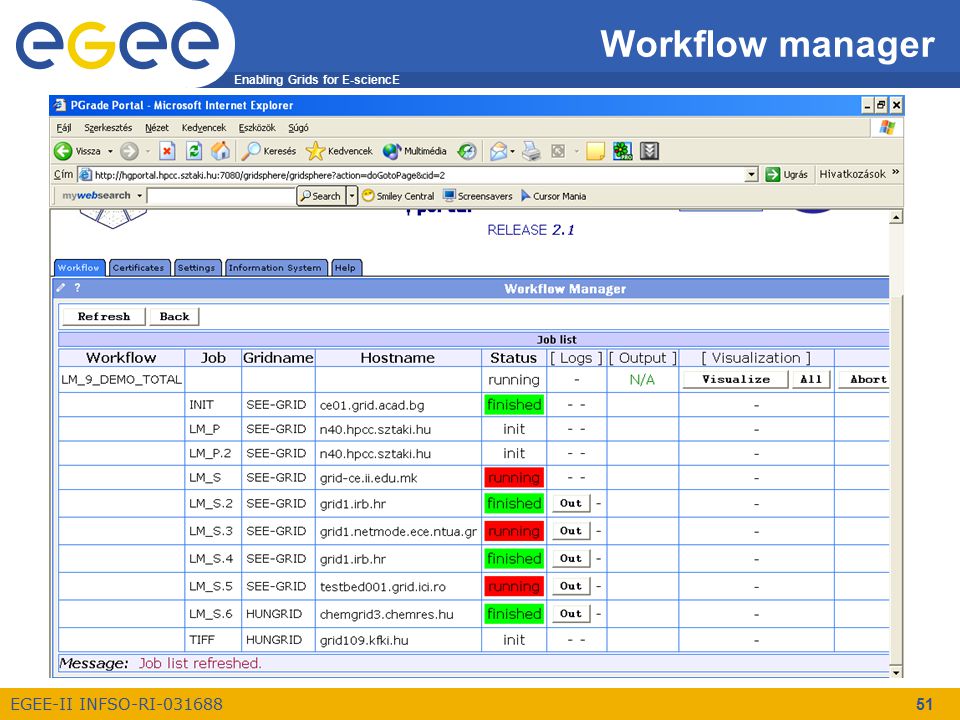Viewport: 960px width, 720px height.
Task: Switch to the Workflow tab
Action: point(79,268)
